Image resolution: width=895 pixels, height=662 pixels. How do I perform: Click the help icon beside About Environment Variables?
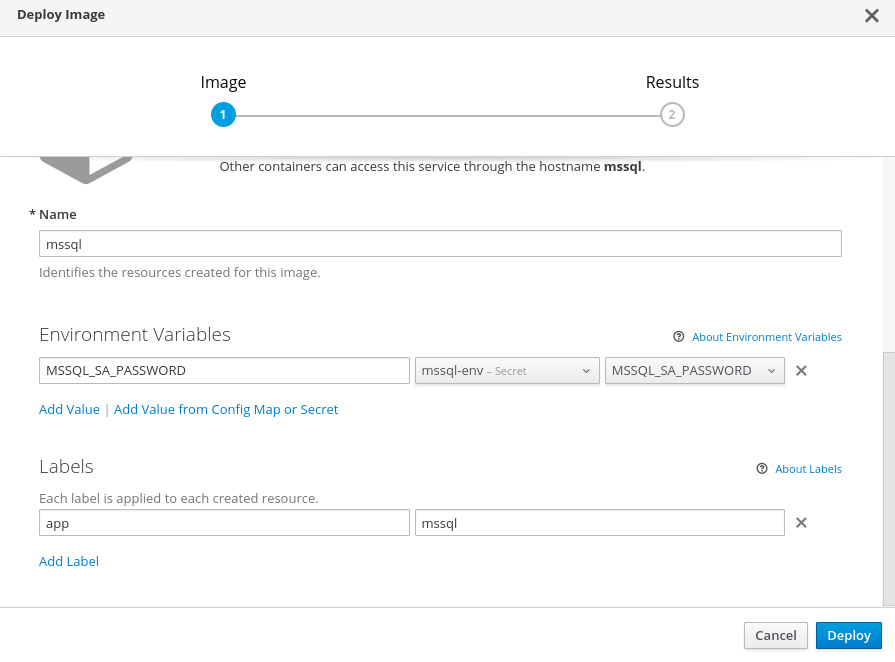(679, 337)
